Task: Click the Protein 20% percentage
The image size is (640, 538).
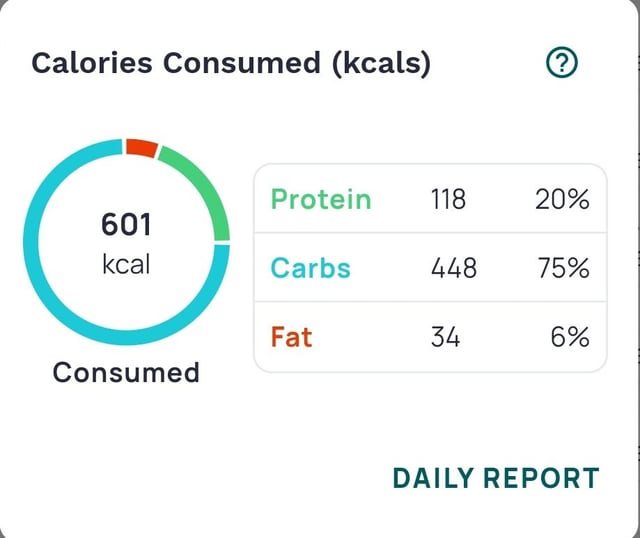Action: (x=562, y=199)
